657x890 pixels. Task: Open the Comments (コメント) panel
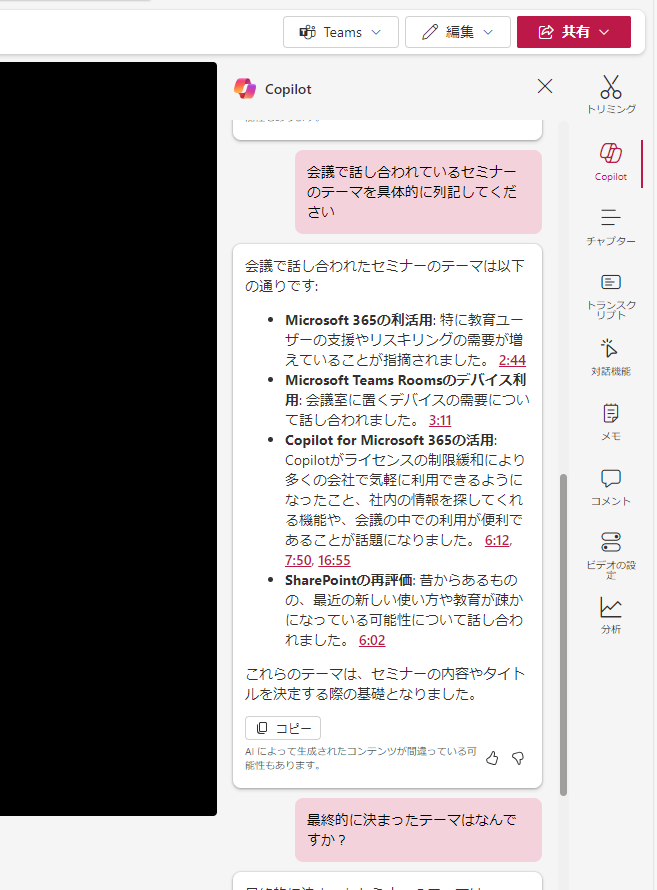[x=610, y=487]
